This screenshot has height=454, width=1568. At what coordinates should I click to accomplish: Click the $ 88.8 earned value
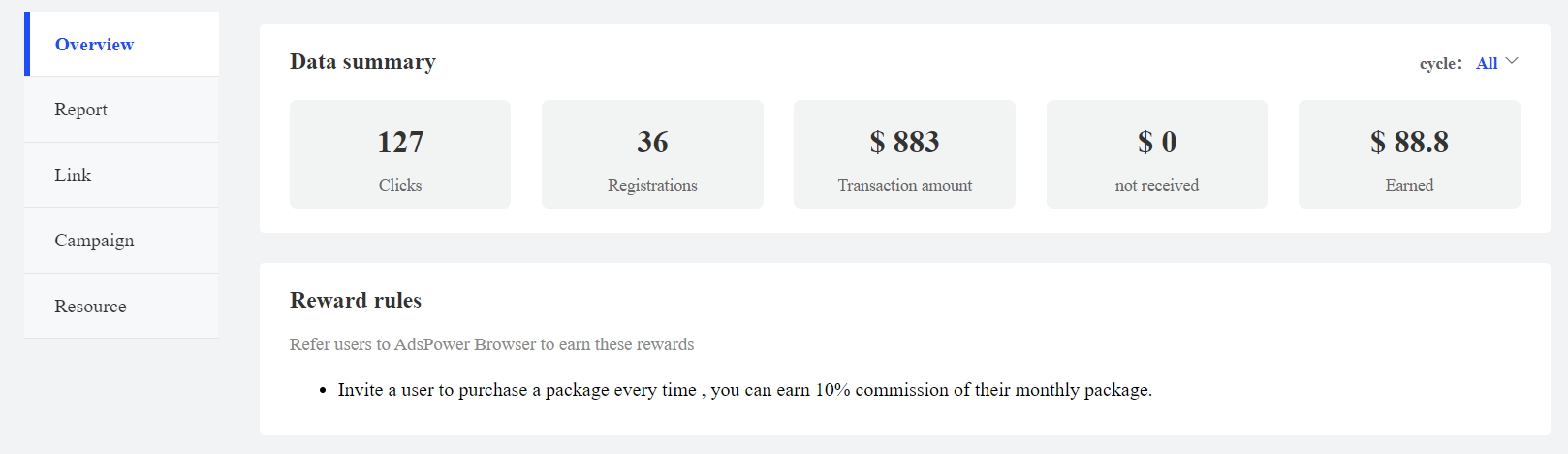coord(1409,143)
